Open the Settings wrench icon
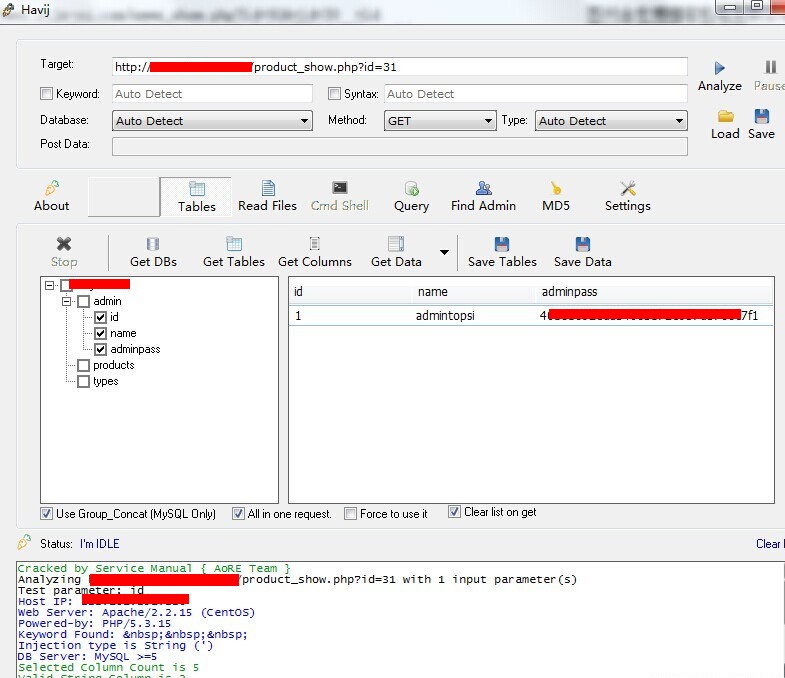 [627, 188]
